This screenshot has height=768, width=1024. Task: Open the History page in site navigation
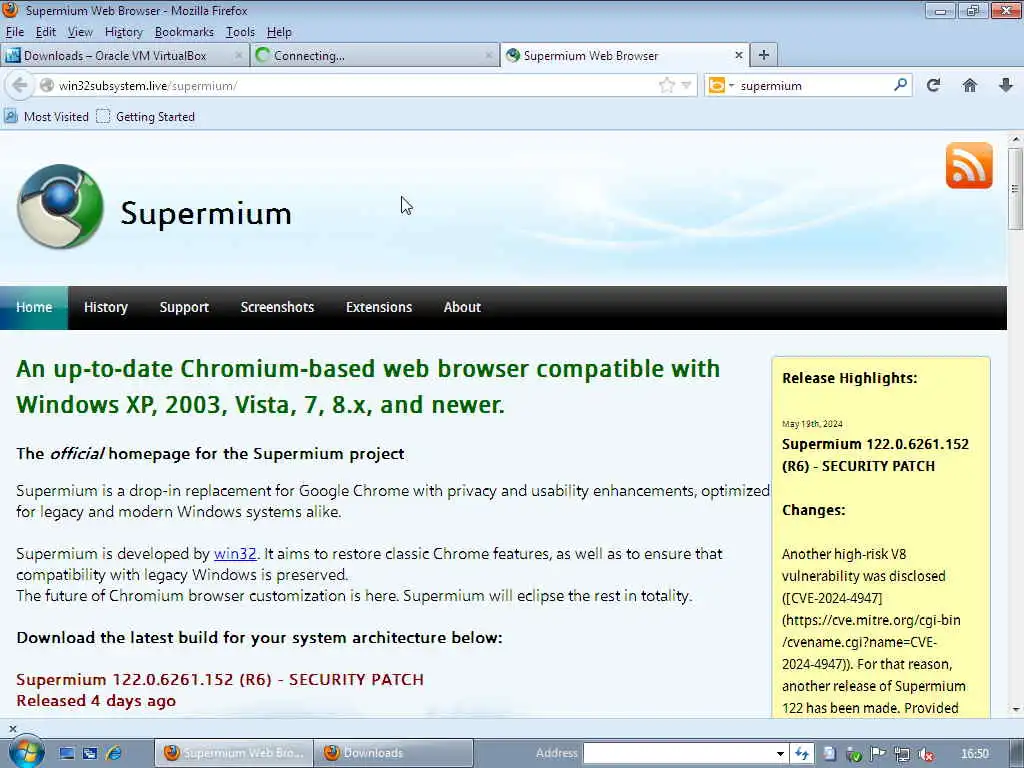pos(106,308)
